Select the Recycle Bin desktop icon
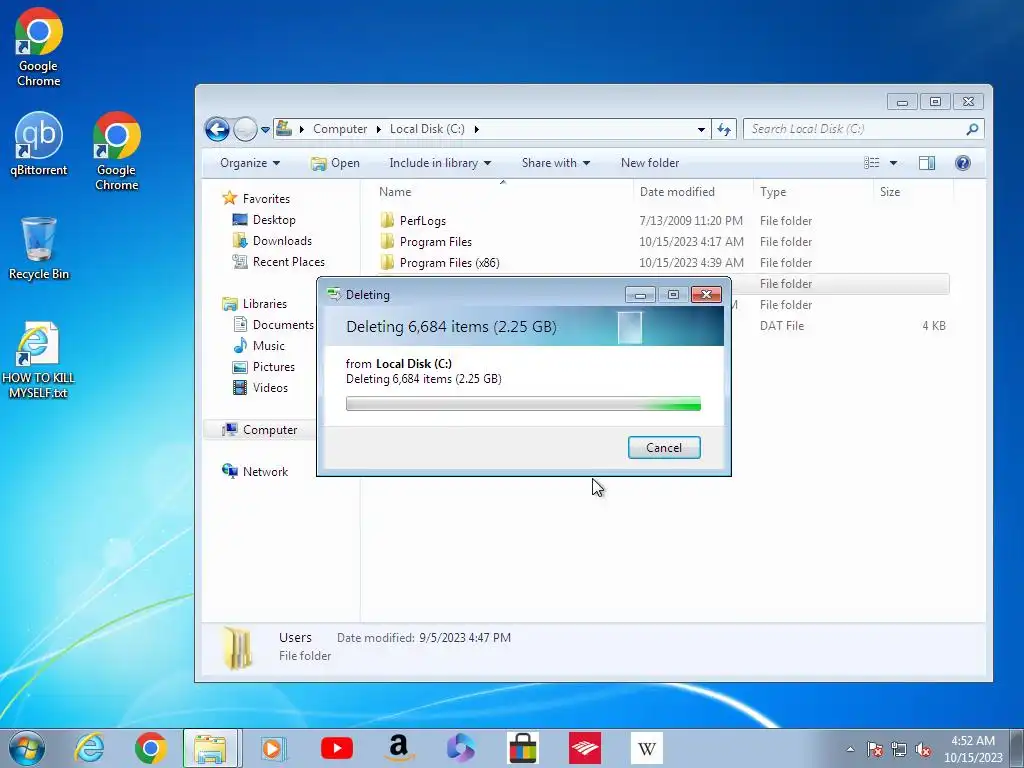The width and height of the screenshot is (1024, 768). tap(39, 249)
